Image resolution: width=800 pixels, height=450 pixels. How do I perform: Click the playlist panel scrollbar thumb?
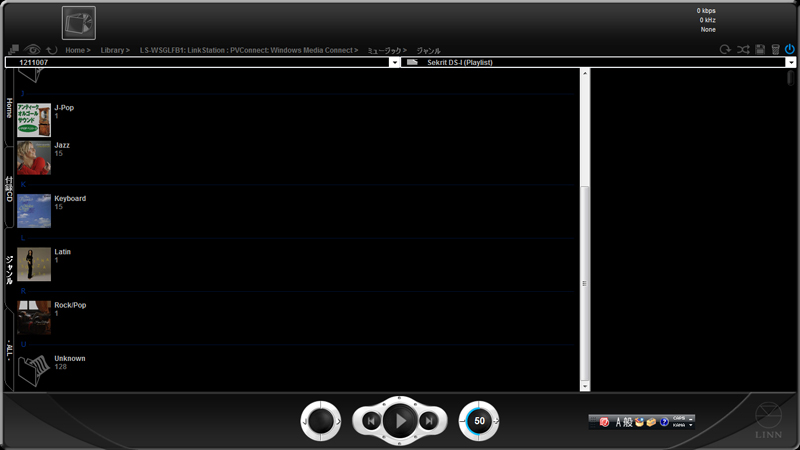pyautogui.click(x=790, y=78)
